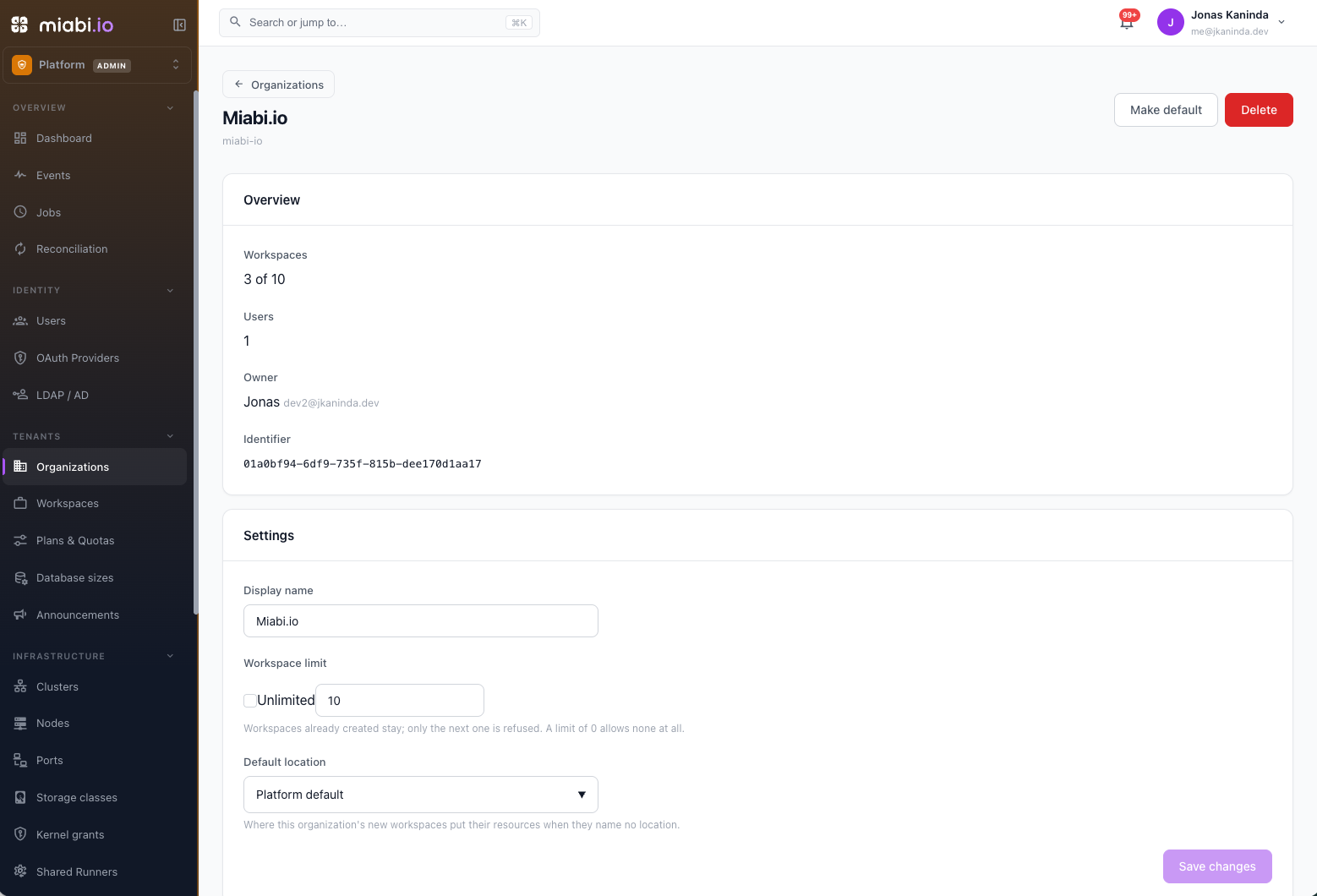The width and height of the screenshot is (1317, 896).
Task: Click the Ports icon
Action: [20, 760]
